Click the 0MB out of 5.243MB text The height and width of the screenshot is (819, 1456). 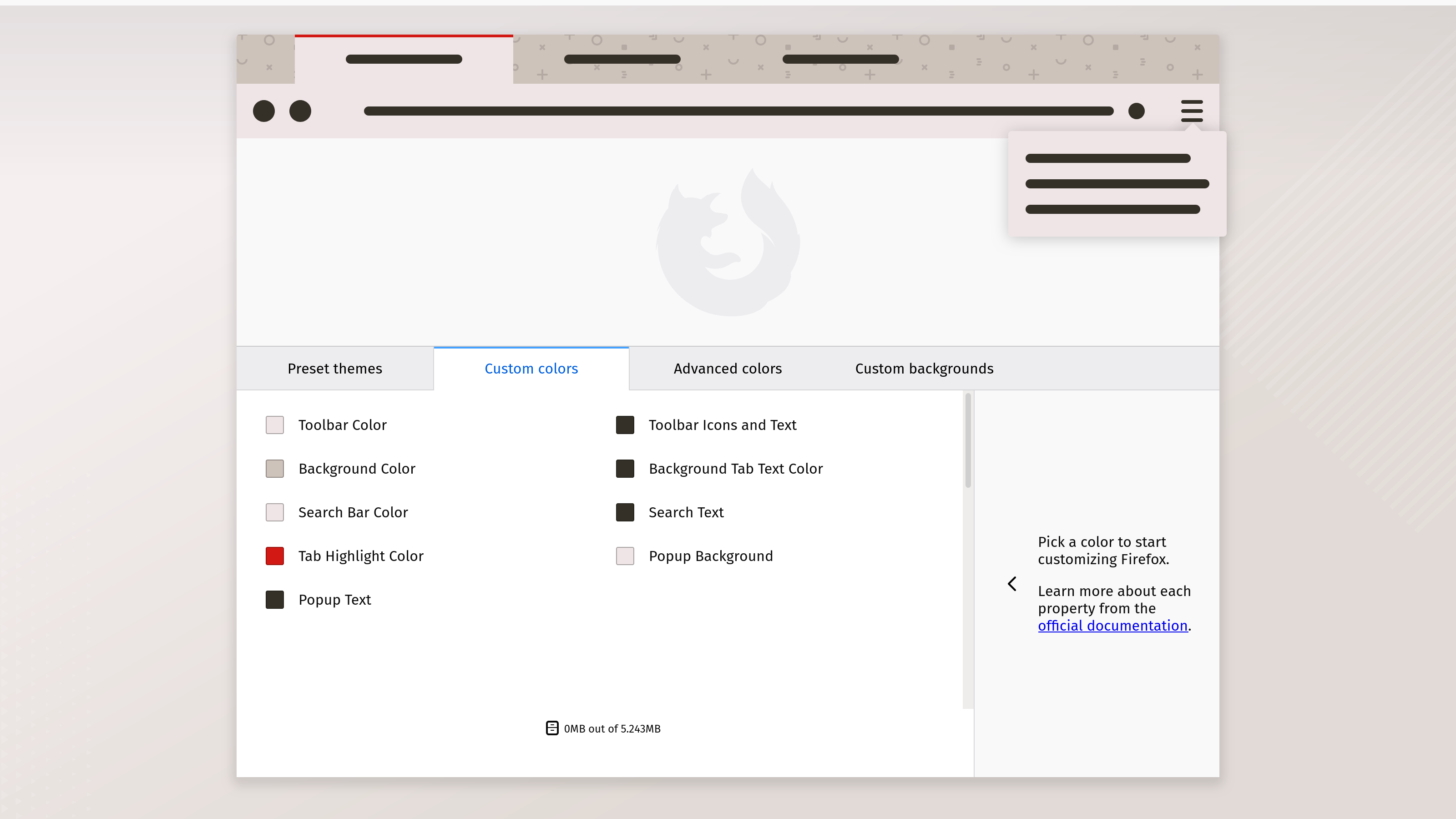coord(612,728)
